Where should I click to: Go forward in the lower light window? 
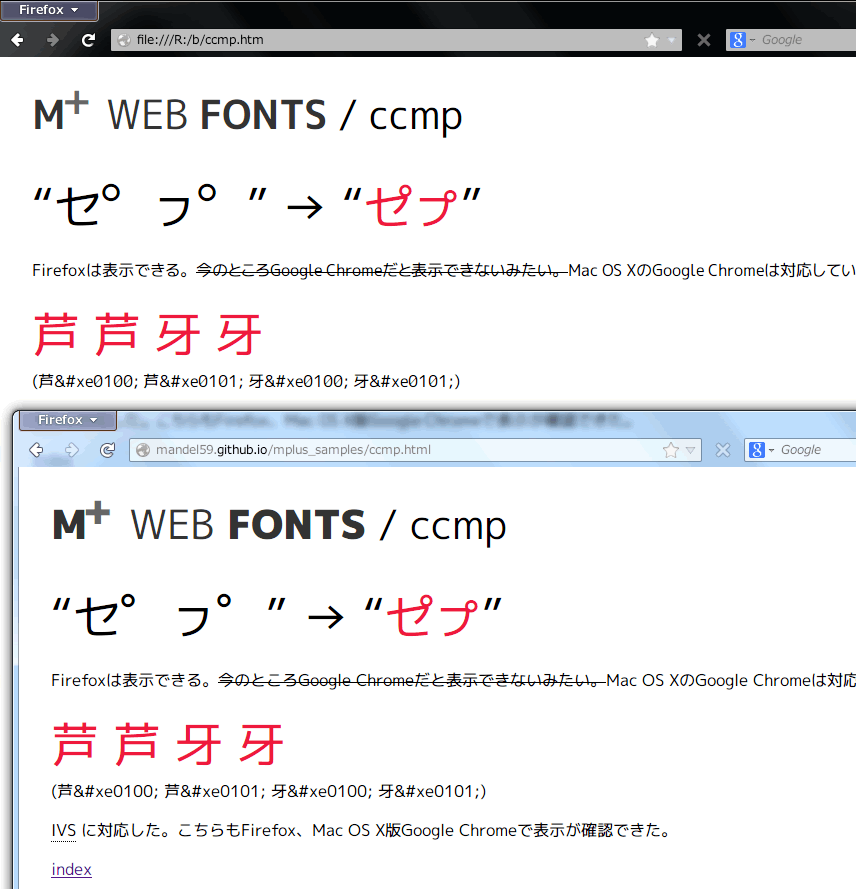(x=71, y=450)
